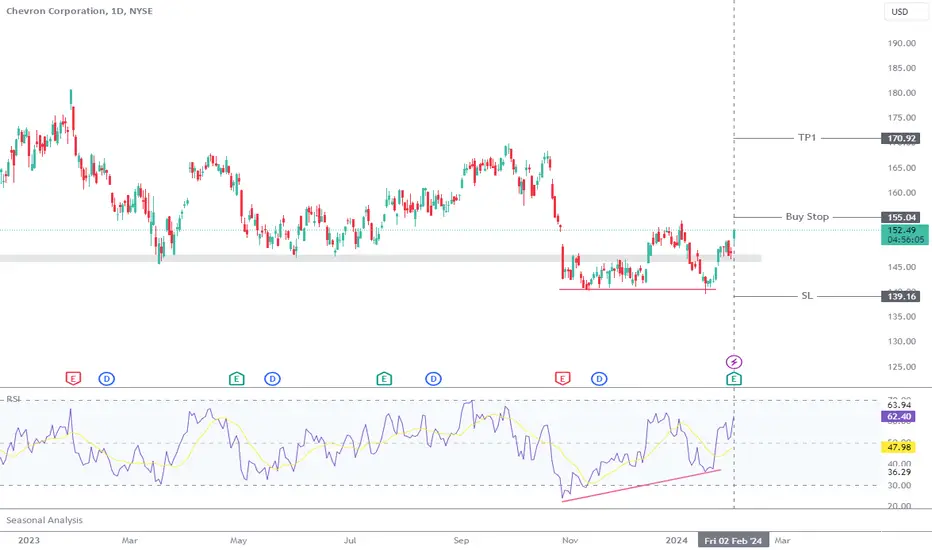Click the 2023 label on time axis
The height and width of the screenshot is (550, 932).
29,540
